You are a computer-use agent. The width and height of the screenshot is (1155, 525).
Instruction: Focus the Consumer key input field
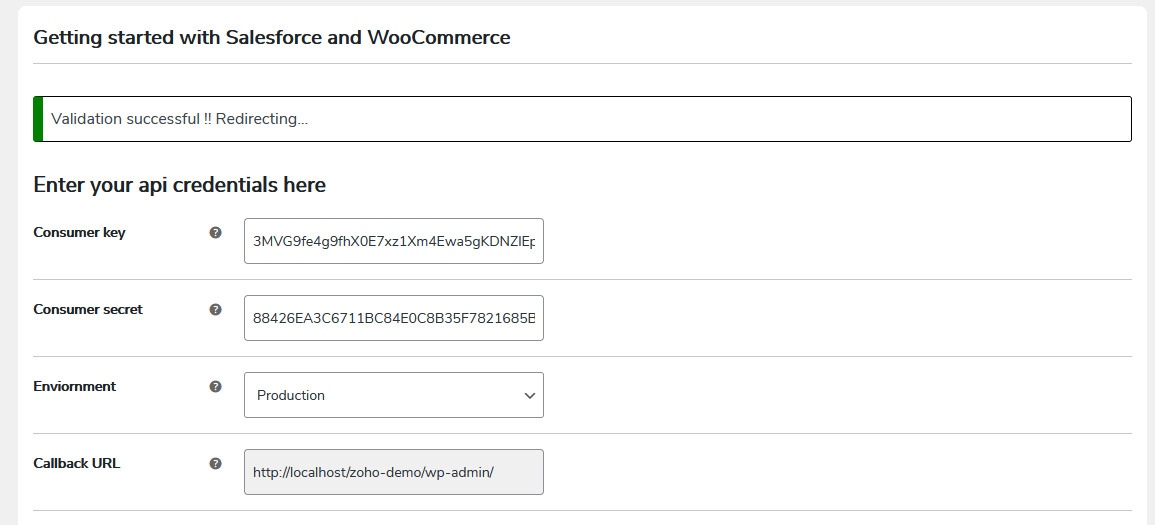394,241
